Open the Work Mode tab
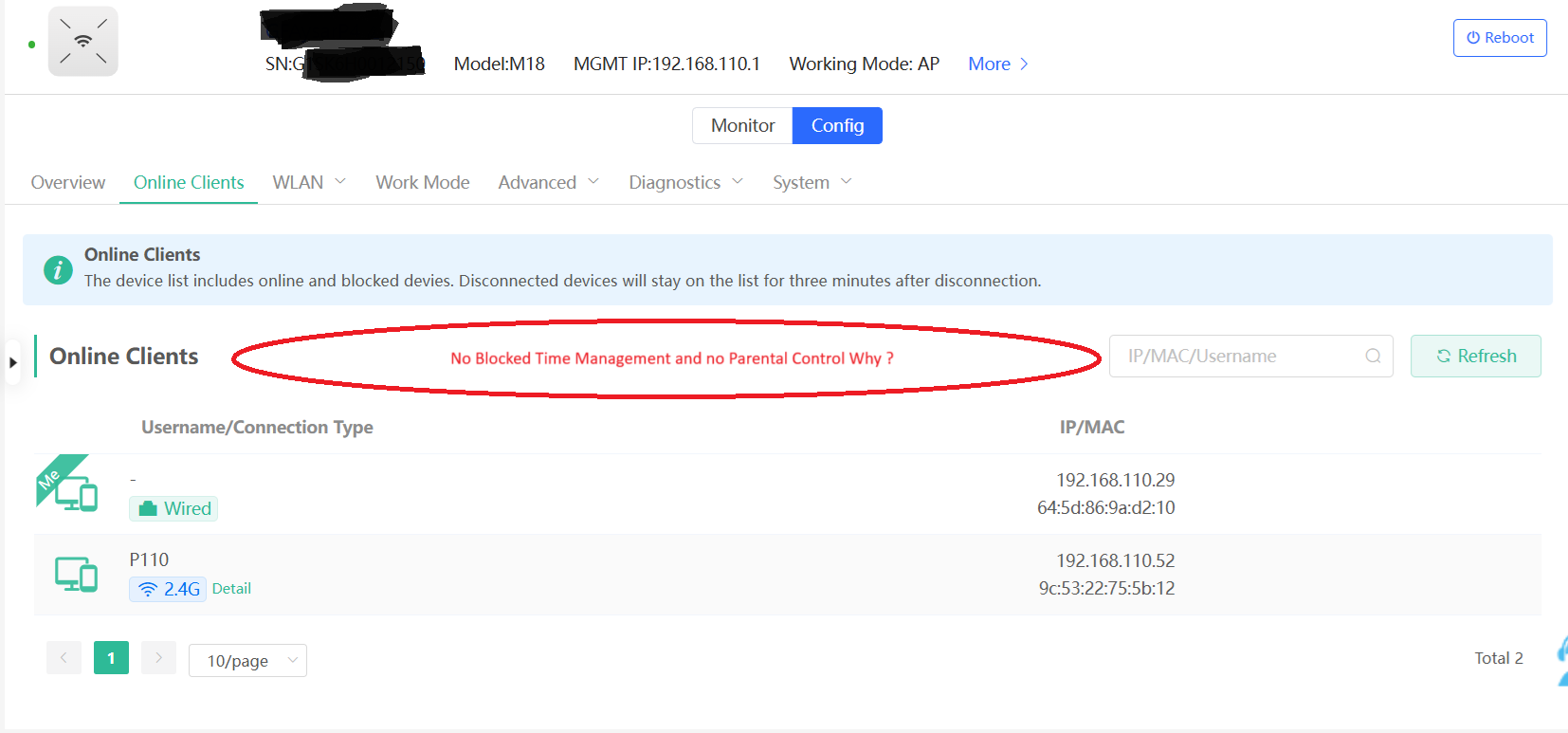The width and height of the screenshot is (1568, 733). point(423,182)
